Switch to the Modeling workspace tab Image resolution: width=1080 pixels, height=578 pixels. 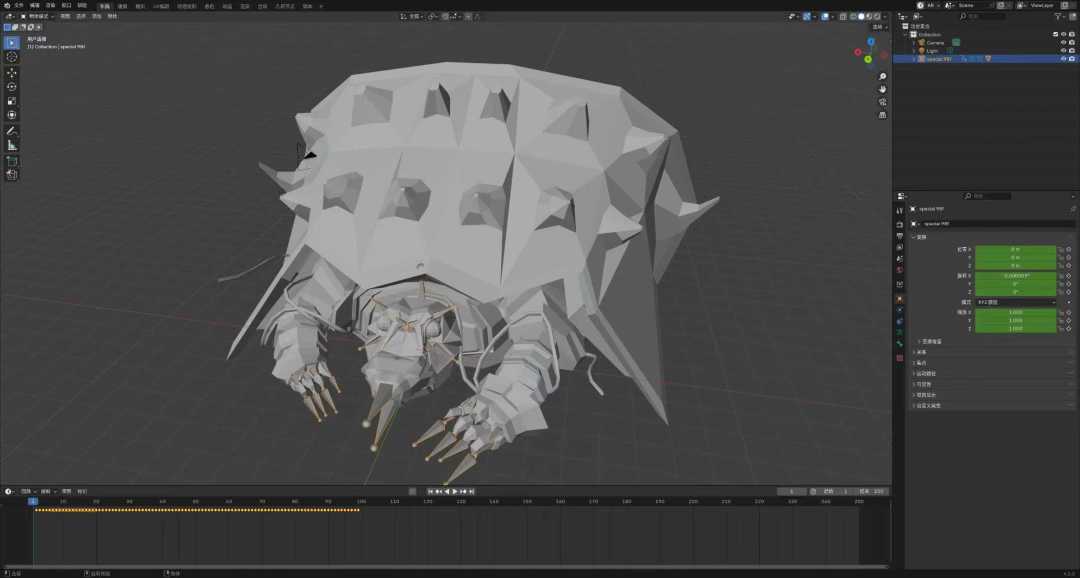[123, 6]
